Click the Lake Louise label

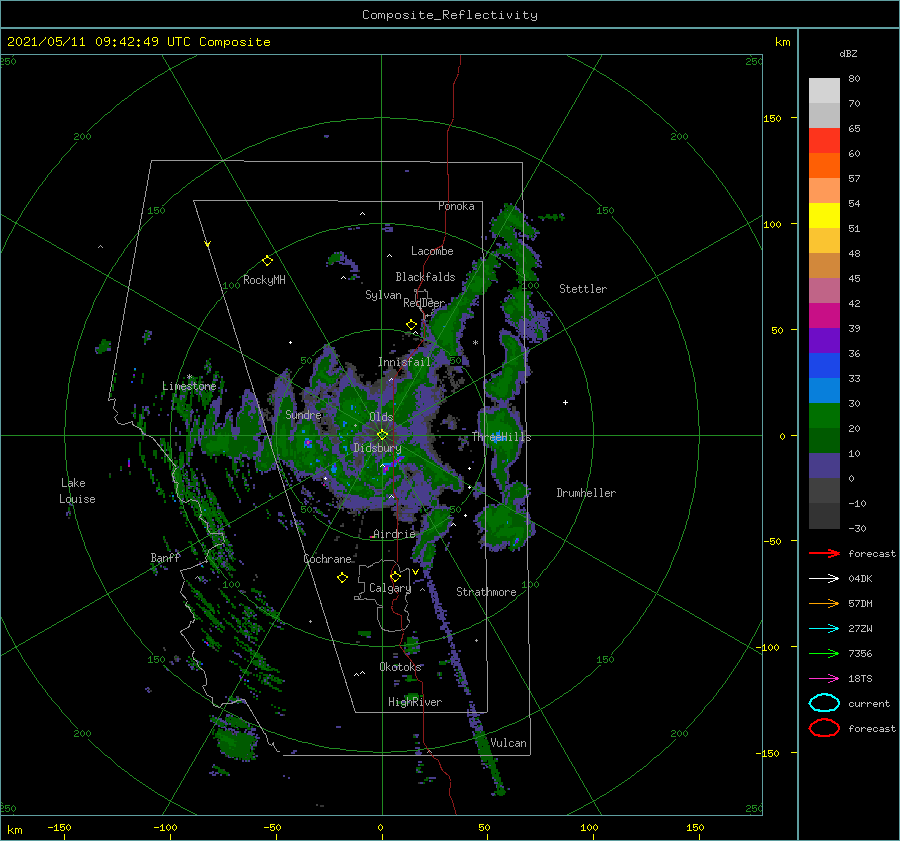click(77, 491)
